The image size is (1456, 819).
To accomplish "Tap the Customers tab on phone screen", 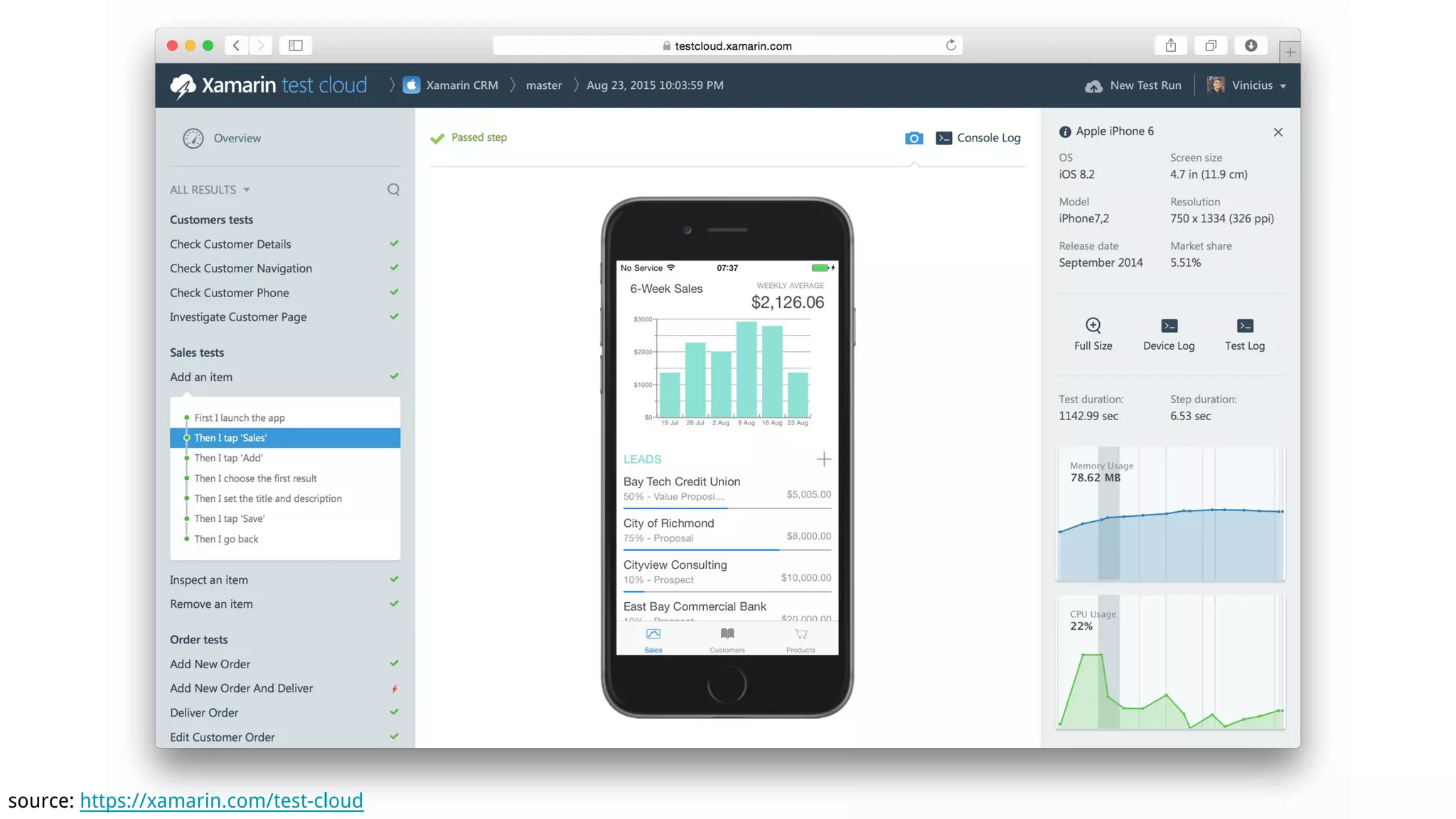I will (x=727, y=639).
